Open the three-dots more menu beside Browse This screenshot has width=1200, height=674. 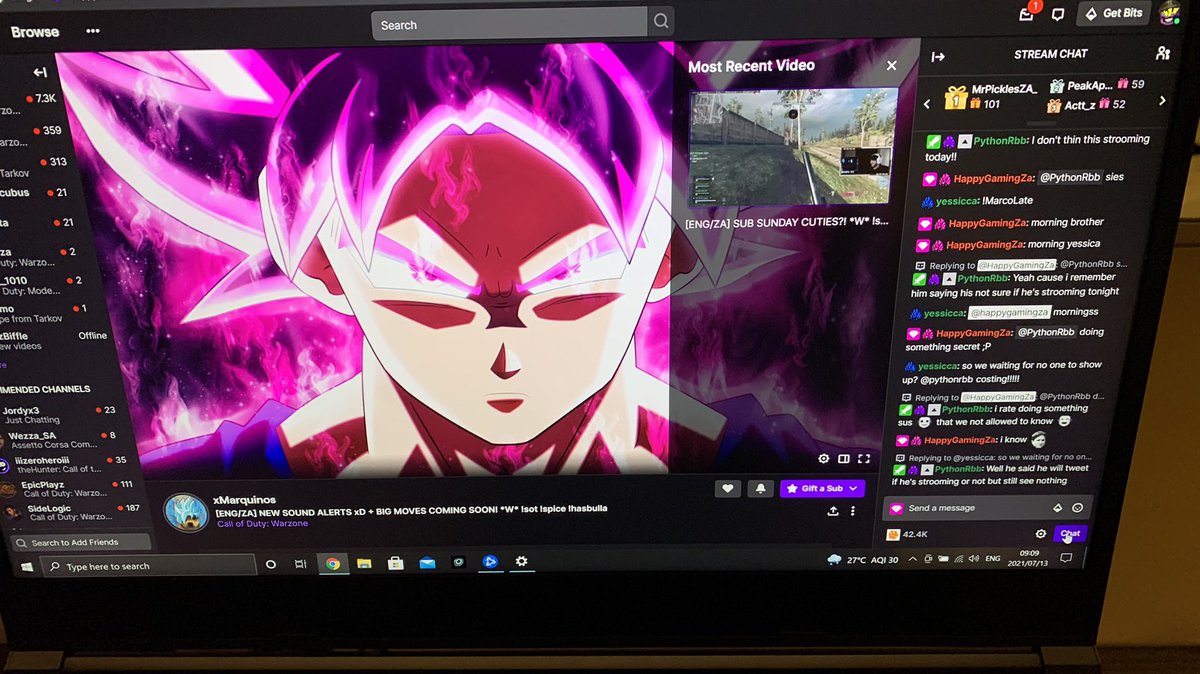(93, 31)
